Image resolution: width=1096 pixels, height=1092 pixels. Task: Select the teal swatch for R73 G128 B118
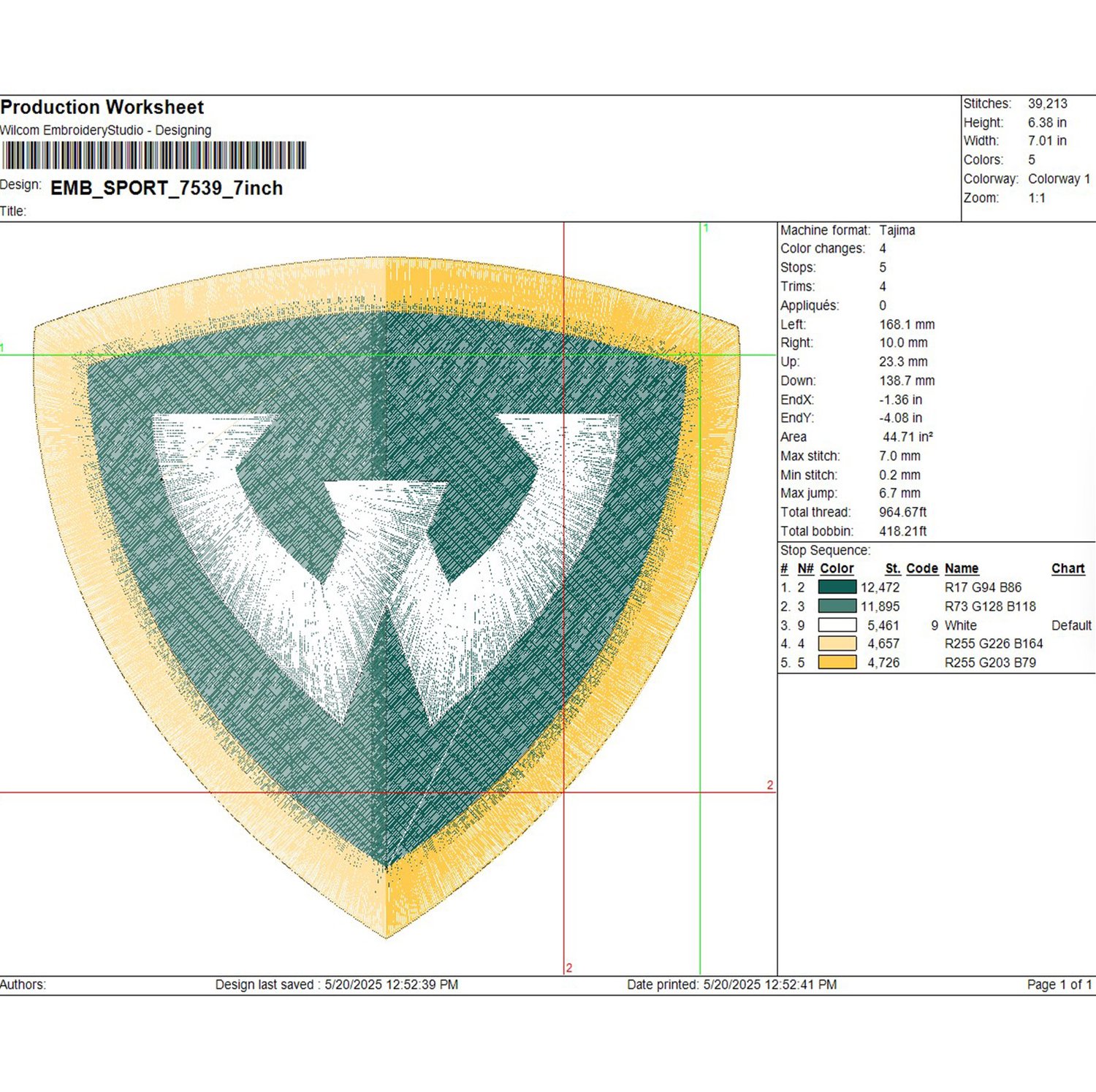tap(837, 606)
